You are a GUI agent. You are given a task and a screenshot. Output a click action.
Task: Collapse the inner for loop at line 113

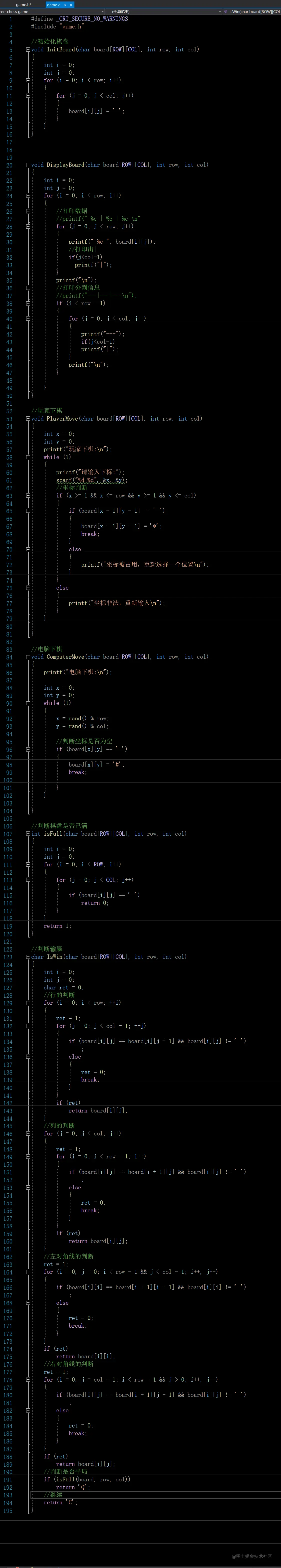coord(28,880)
